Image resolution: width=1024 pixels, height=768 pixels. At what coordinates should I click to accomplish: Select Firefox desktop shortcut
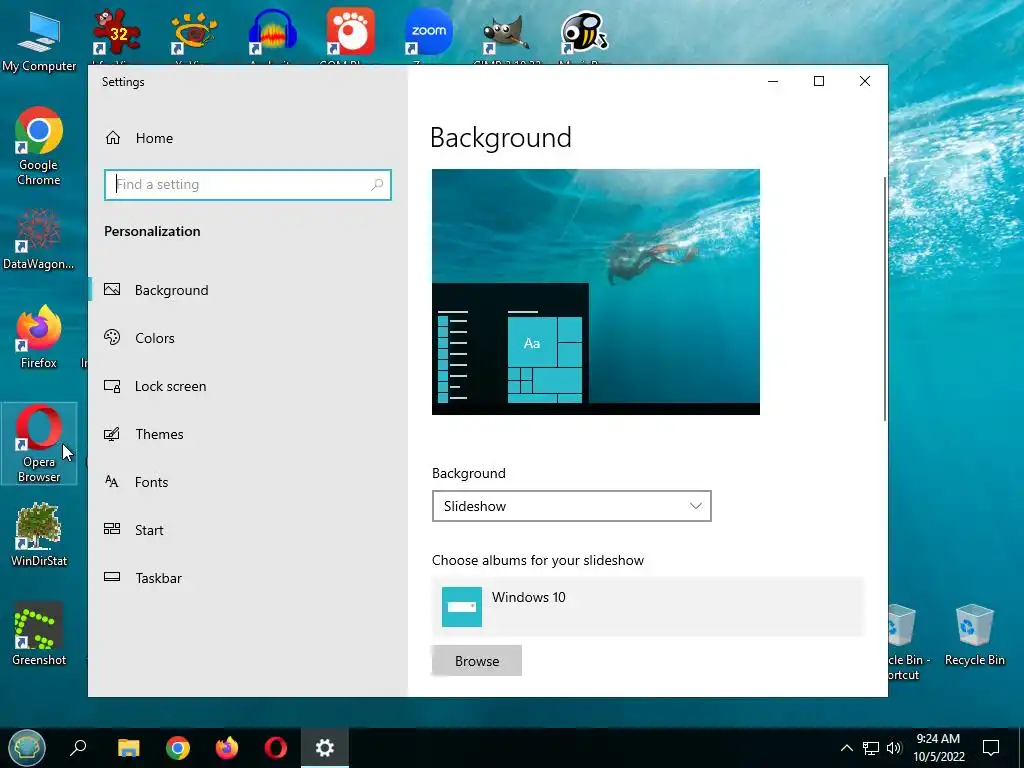[39, 337]
